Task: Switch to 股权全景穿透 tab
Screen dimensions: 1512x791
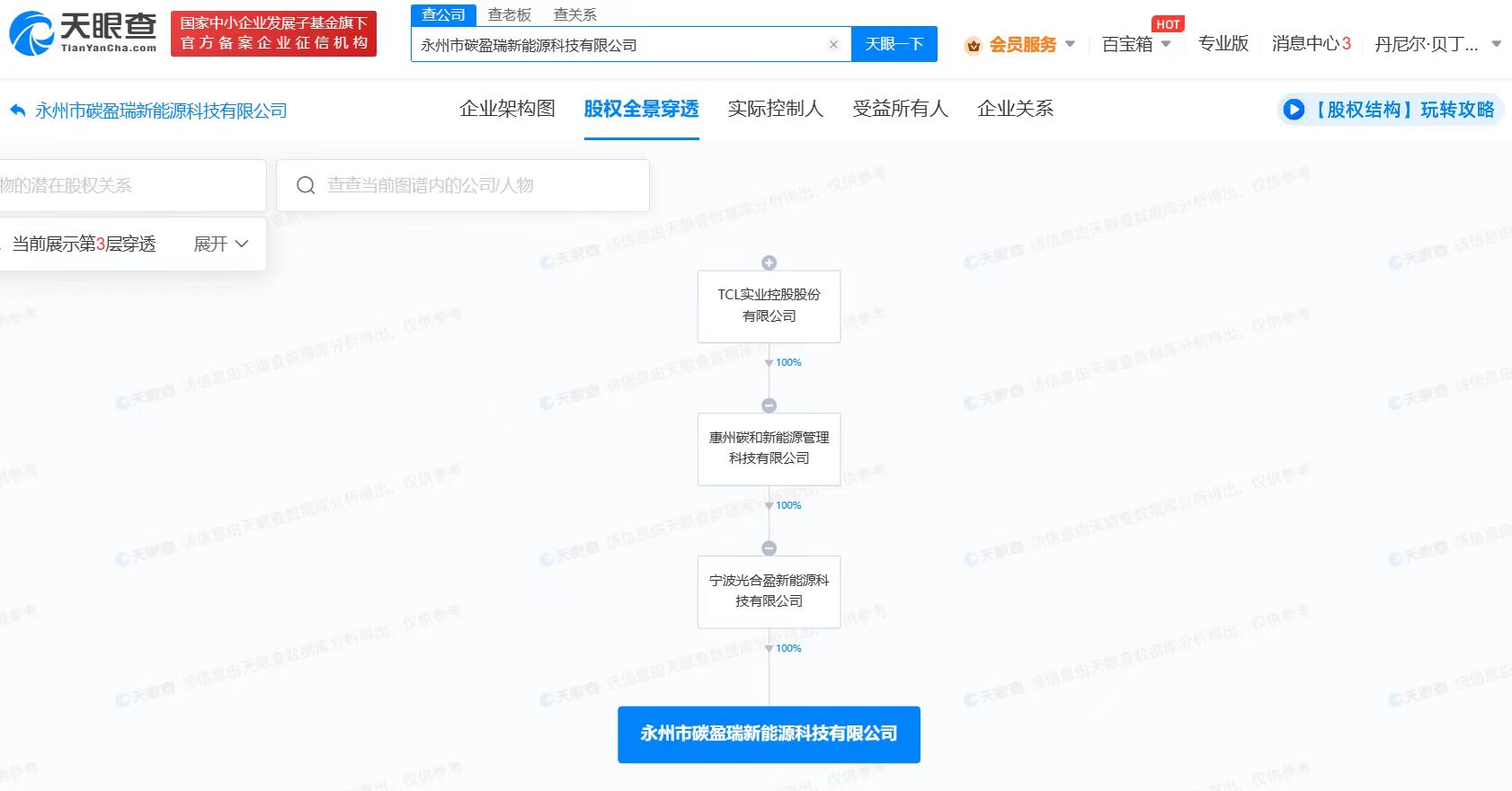Action: pos(641,109)
